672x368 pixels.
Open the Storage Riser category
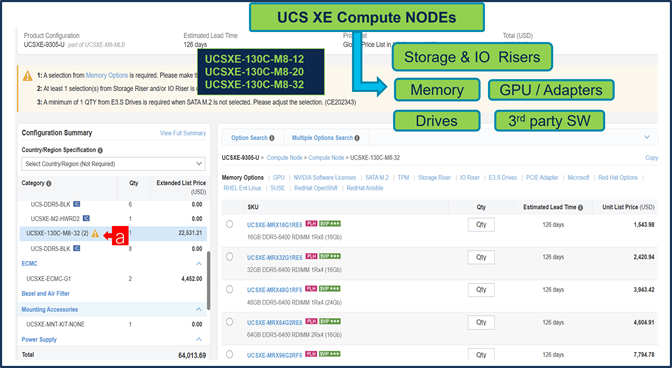tap(435, 177)
